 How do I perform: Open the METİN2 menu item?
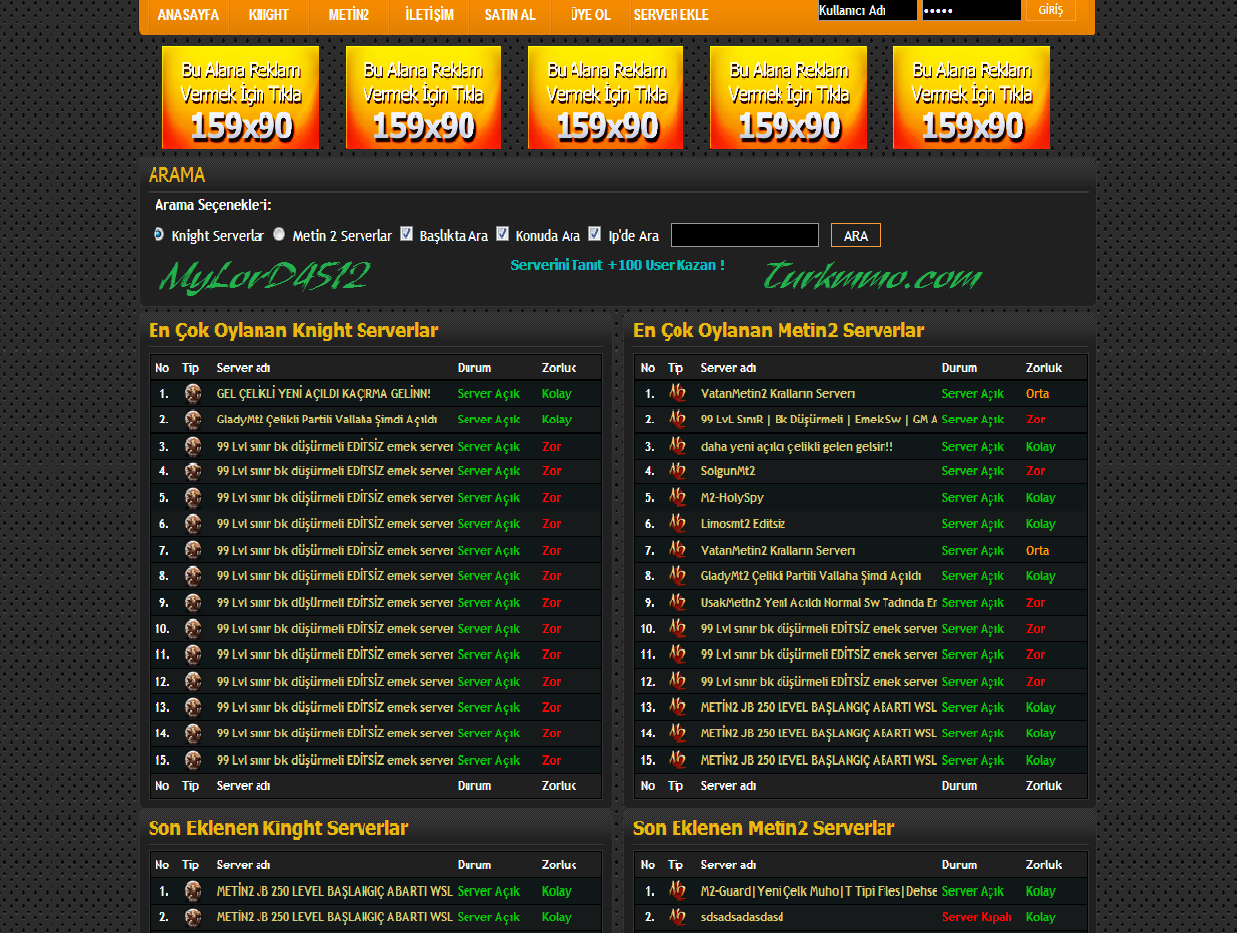(349, 15)
